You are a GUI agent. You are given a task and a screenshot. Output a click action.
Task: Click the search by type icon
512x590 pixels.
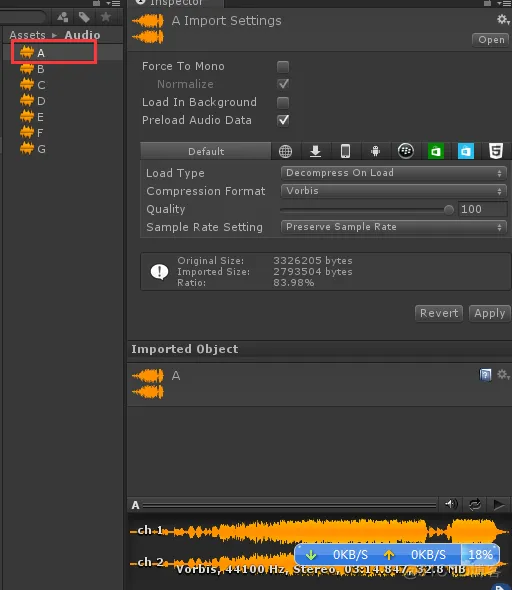click(63, 17)
